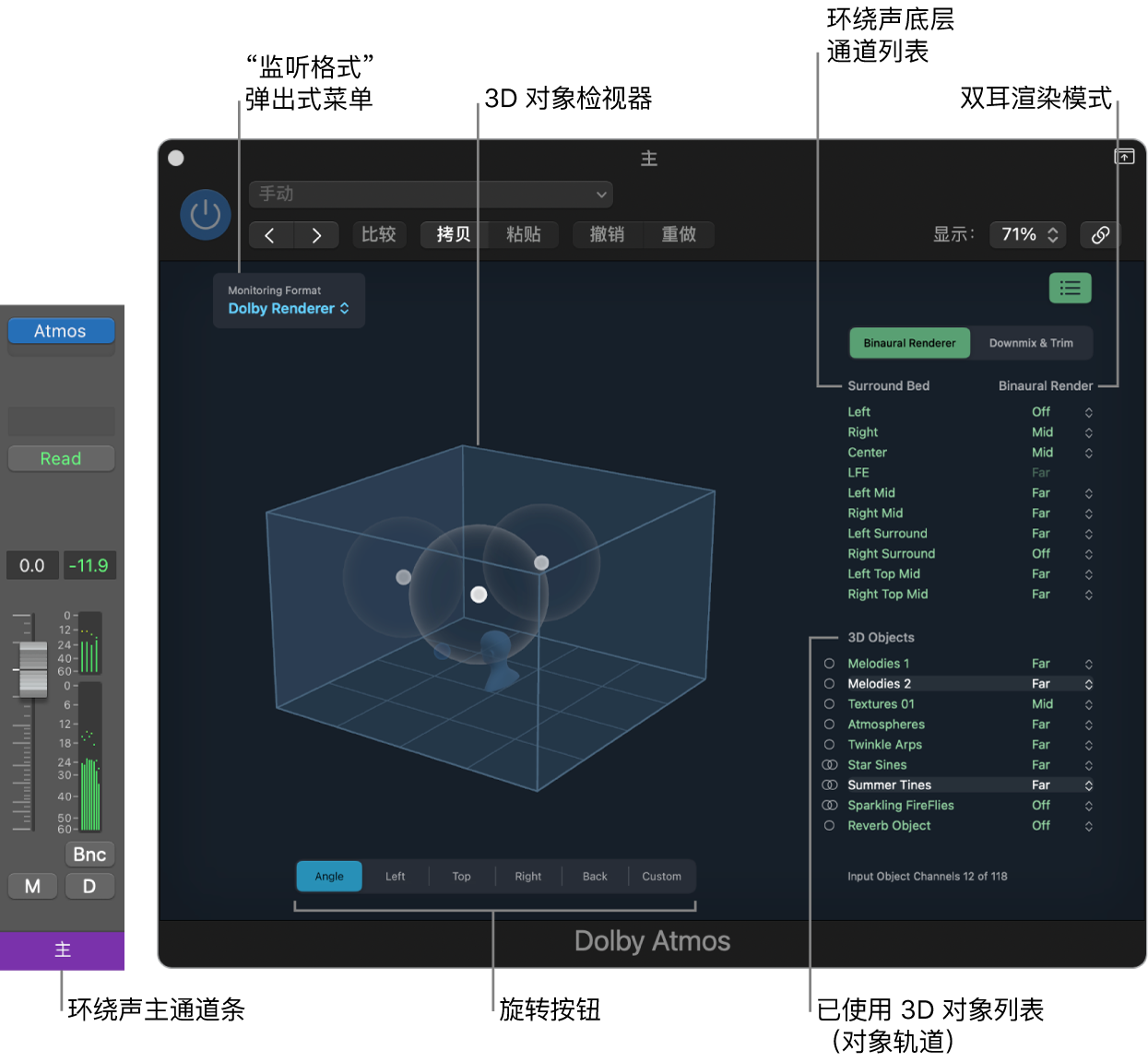Select the Left view button
This screenshot has height=1062, width=1148.
(396, 877)
